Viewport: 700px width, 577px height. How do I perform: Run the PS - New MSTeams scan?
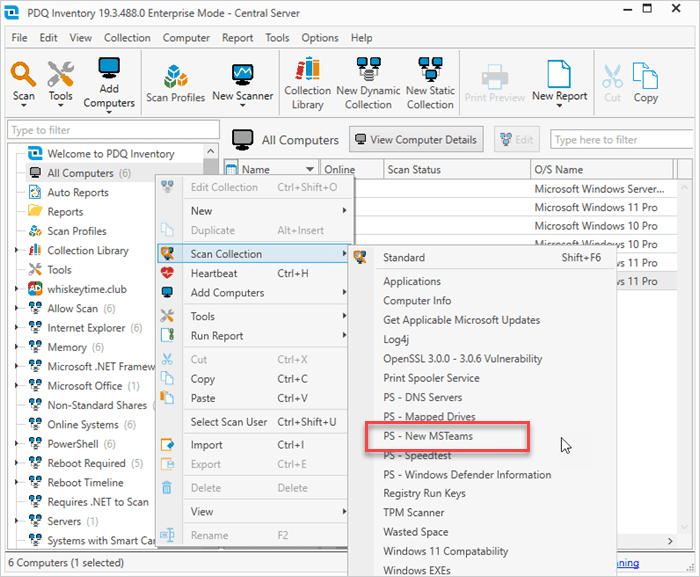[447, 436]
